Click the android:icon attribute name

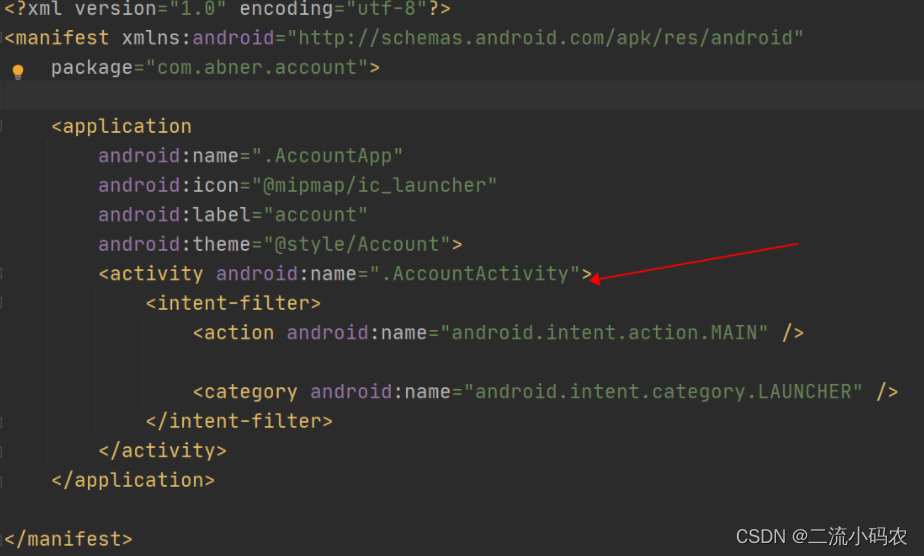169,186
